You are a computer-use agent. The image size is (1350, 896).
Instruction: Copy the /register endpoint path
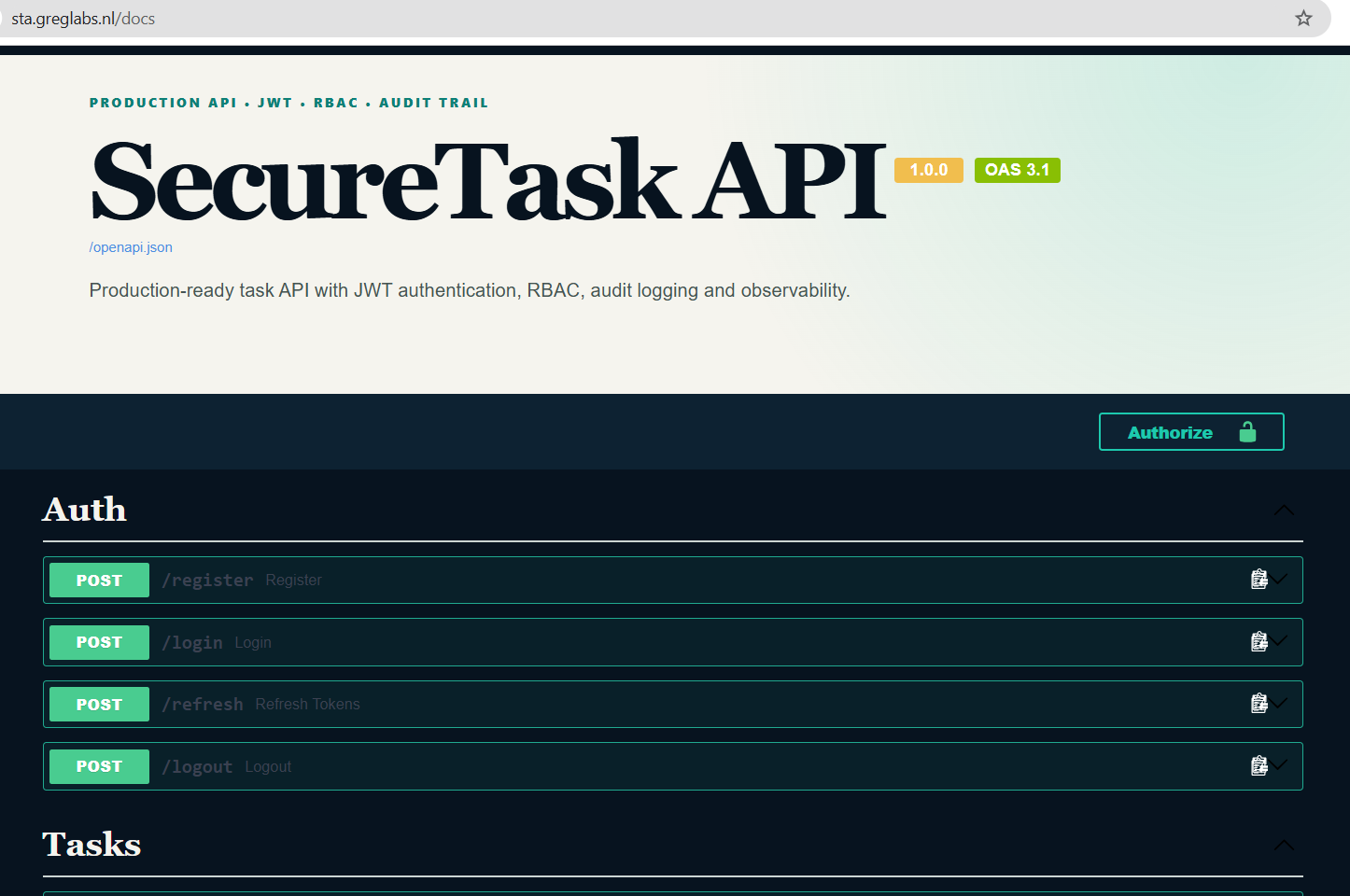click(1259, 580)
